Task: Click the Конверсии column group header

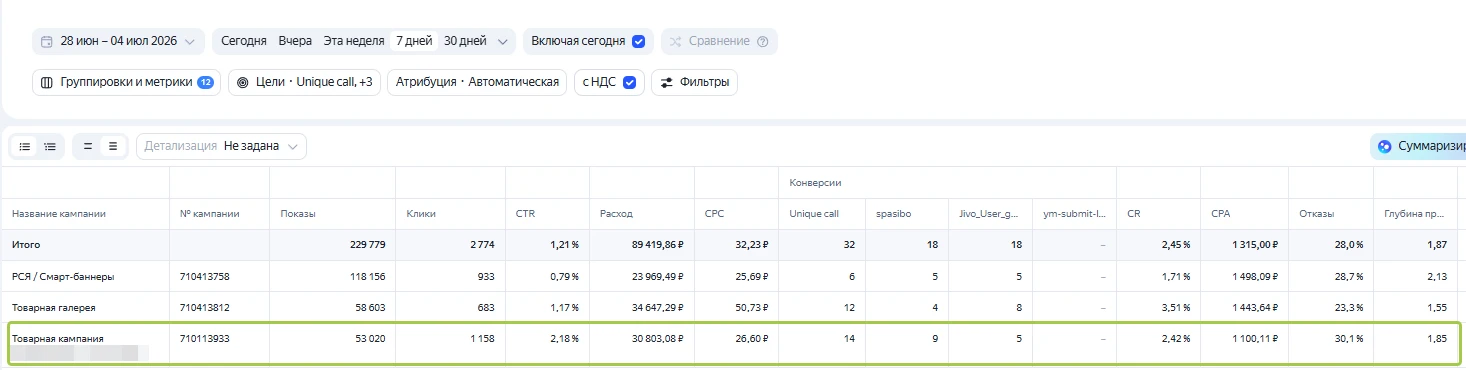Action: [x=815, y=182]
